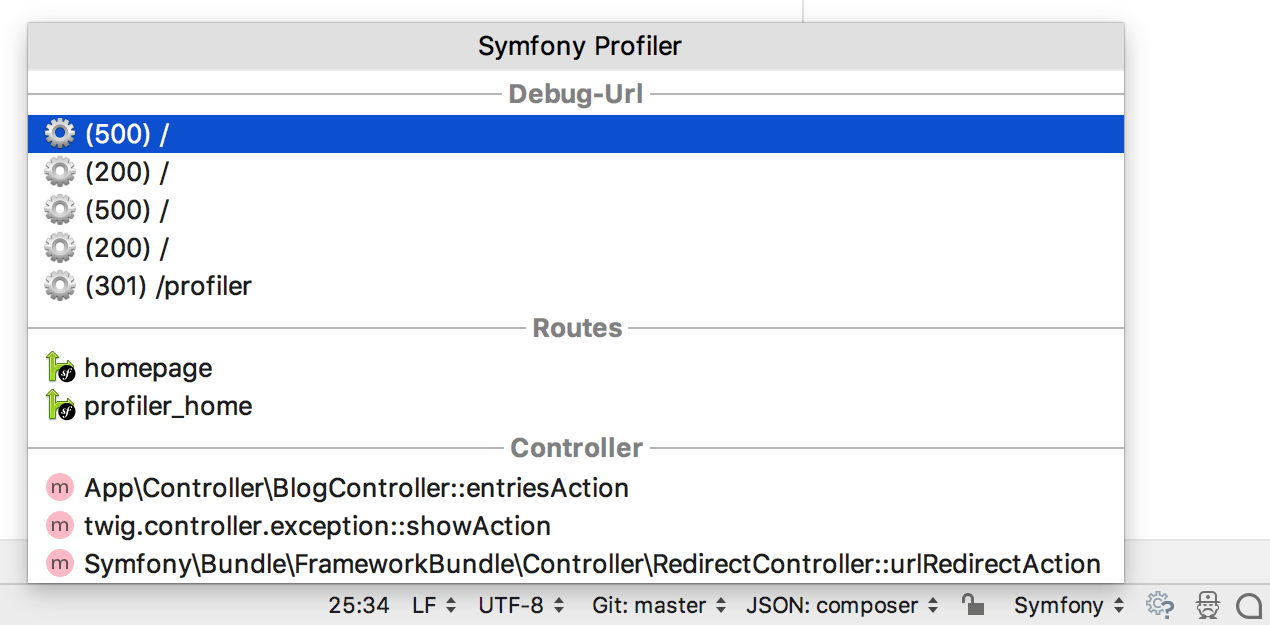Viewport: 1270px width, 625px height.
Task: Click the gear icon on the selected "(500) /" entry
Action: pyautogui.click(x=59, y=133)
